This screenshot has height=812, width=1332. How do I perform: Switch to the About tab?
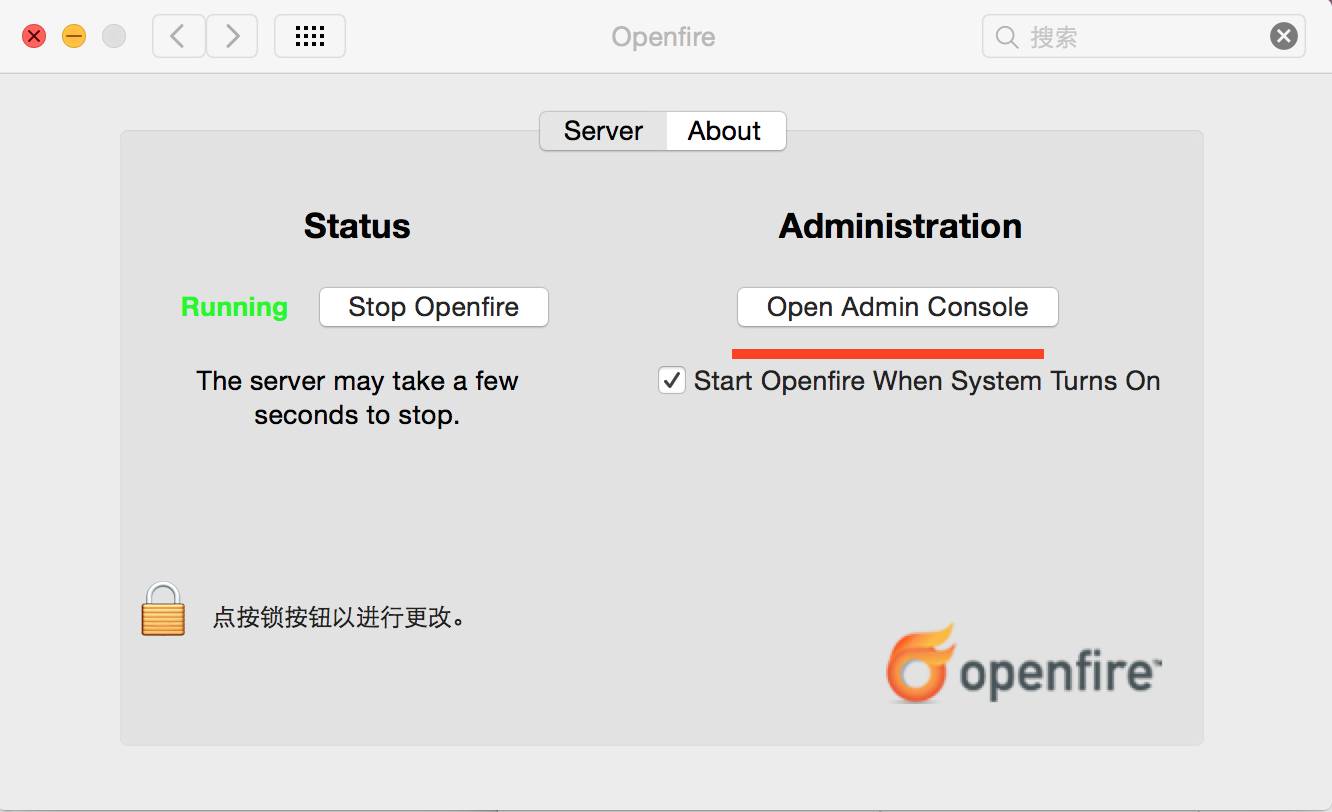coord(725,131)
